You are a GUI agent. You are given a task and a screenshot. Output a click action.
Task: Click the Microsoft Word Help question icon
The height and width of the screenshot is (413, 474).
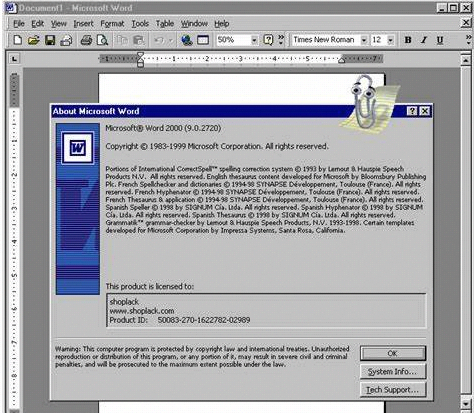[x=268, y=40]
